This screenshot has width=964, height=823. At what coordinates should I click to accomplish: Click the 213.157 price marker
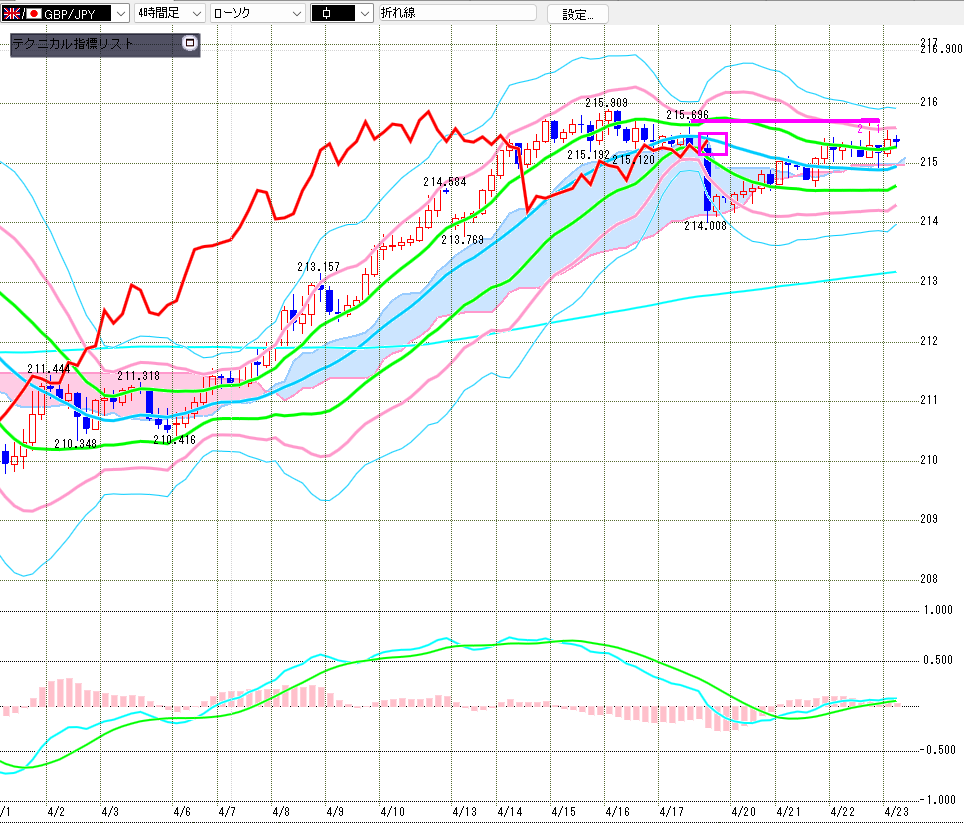click(318, 267)
